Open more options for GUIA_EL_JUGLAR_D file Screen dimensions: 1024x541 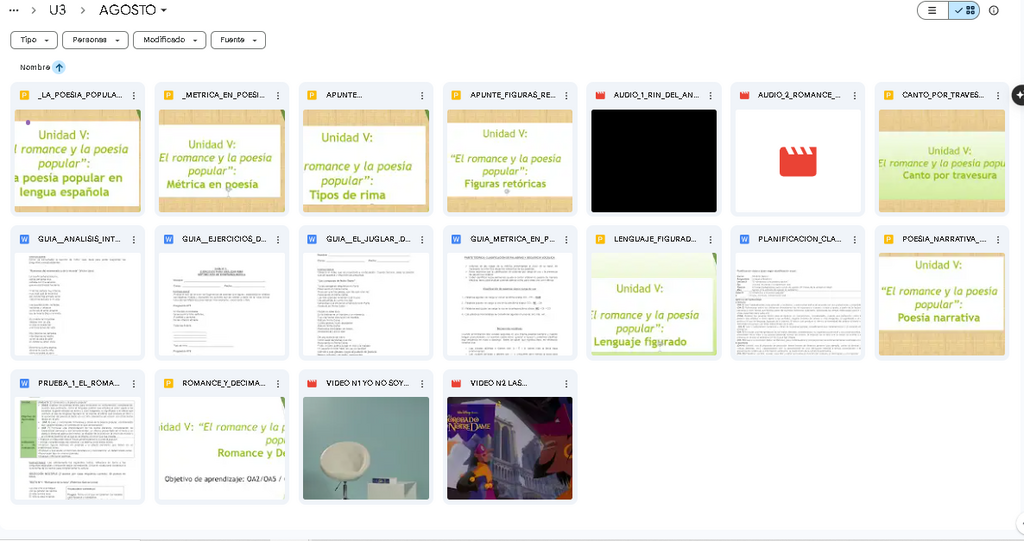click(423, 240)
